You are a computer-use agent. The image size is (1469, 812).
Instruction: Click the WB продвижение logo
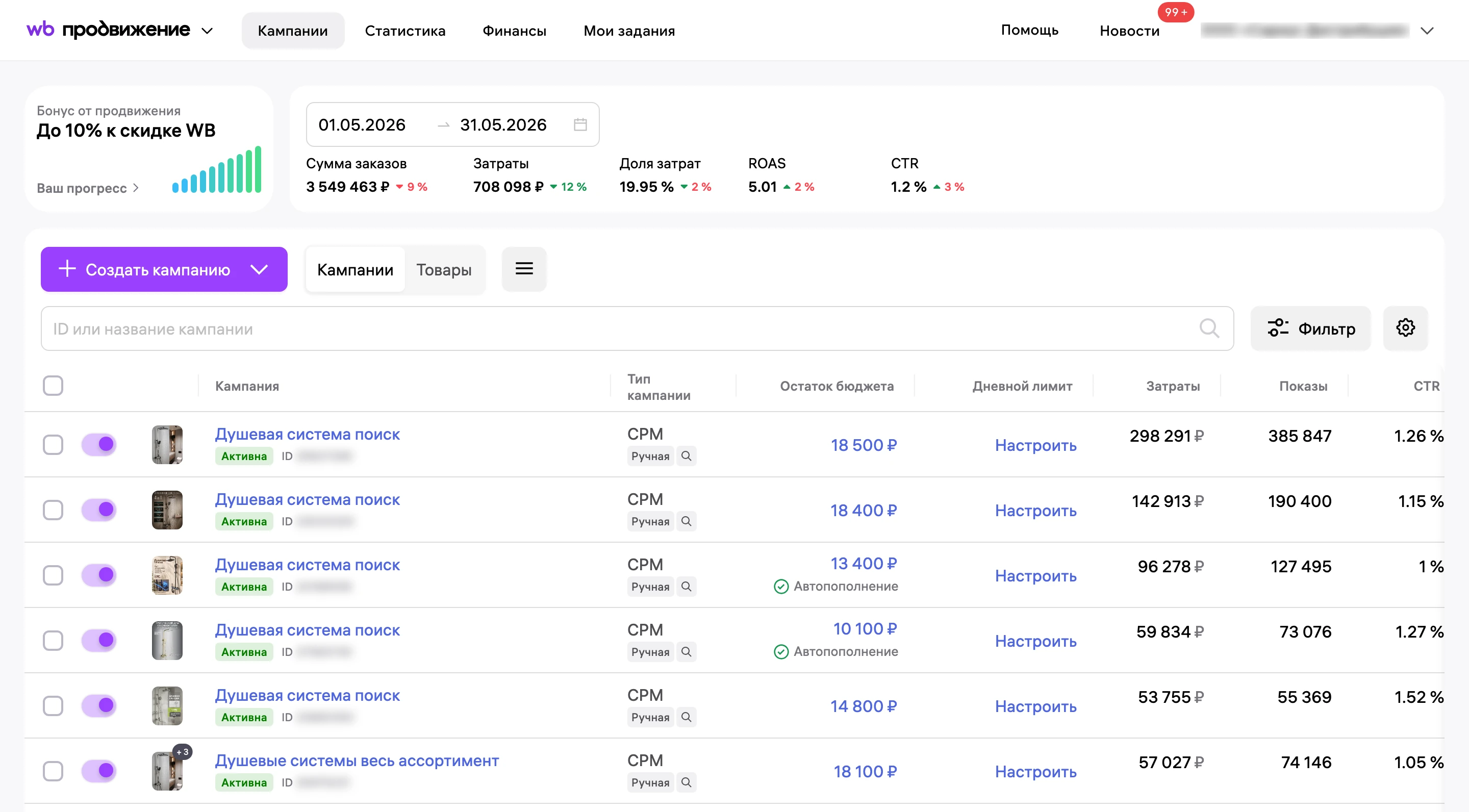point(108,30)
